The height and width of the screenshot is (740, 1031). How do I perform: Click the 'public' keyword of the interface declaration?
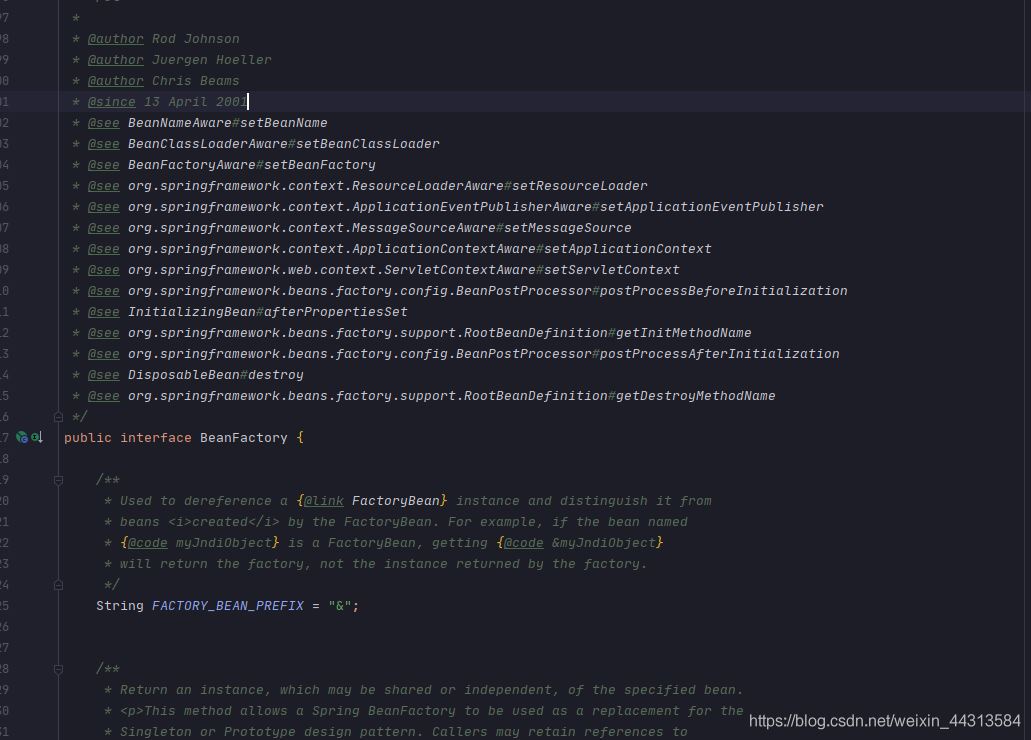click(87, 438)
